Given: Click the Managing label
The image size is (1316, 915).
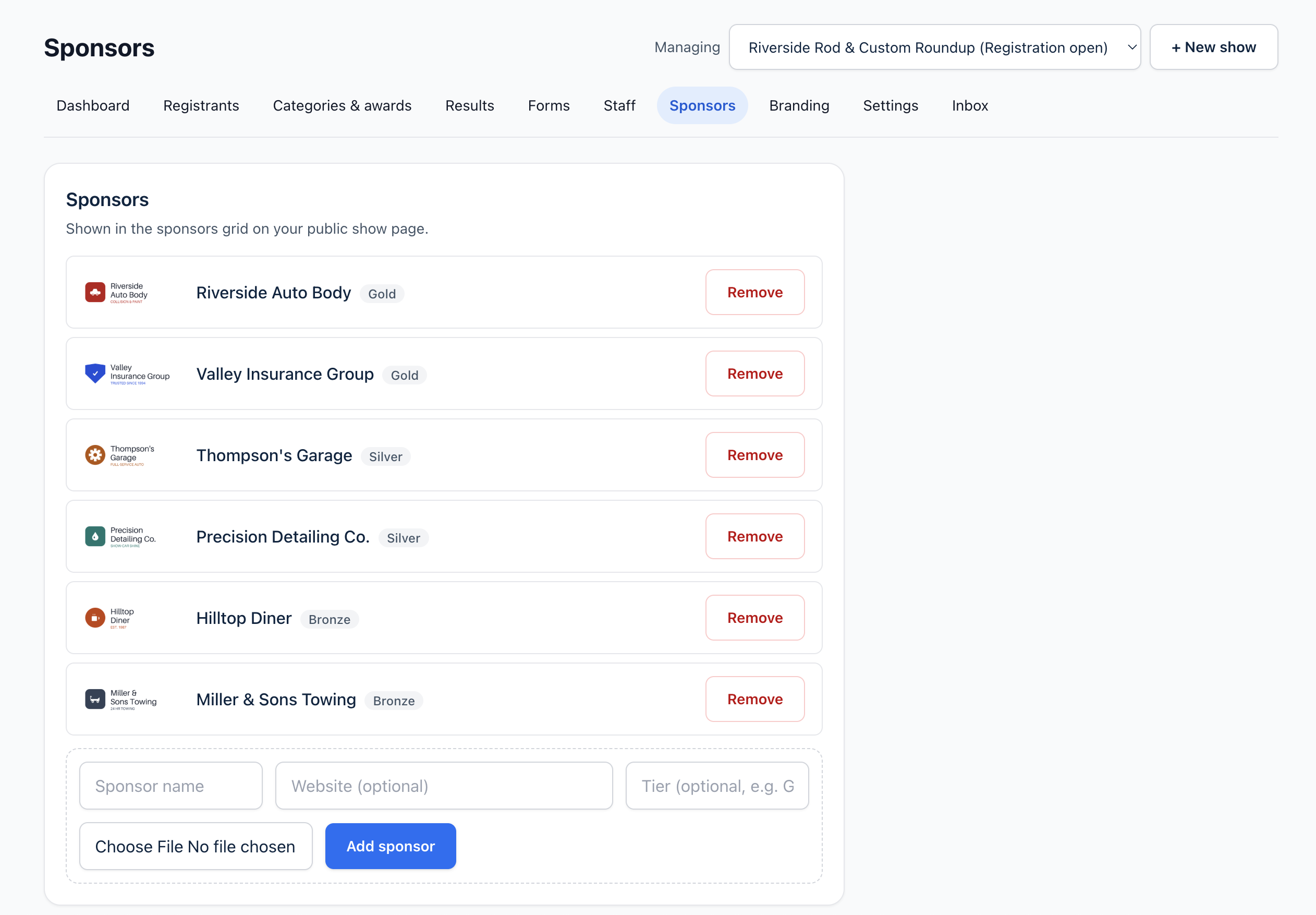Looking at the screenshot, I should (687, 47).
